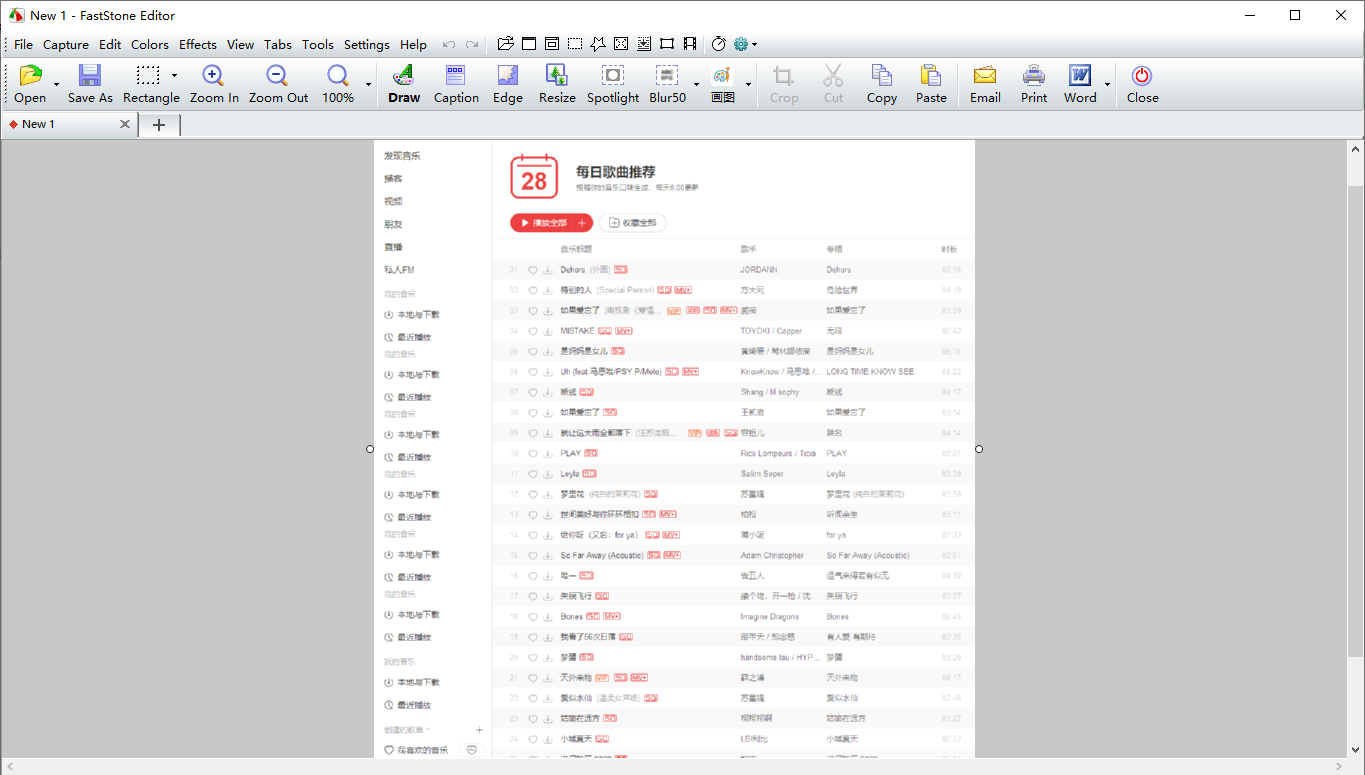Close the New 1 tab
This screenshot has height=775, width=1365.
[125, 124]
